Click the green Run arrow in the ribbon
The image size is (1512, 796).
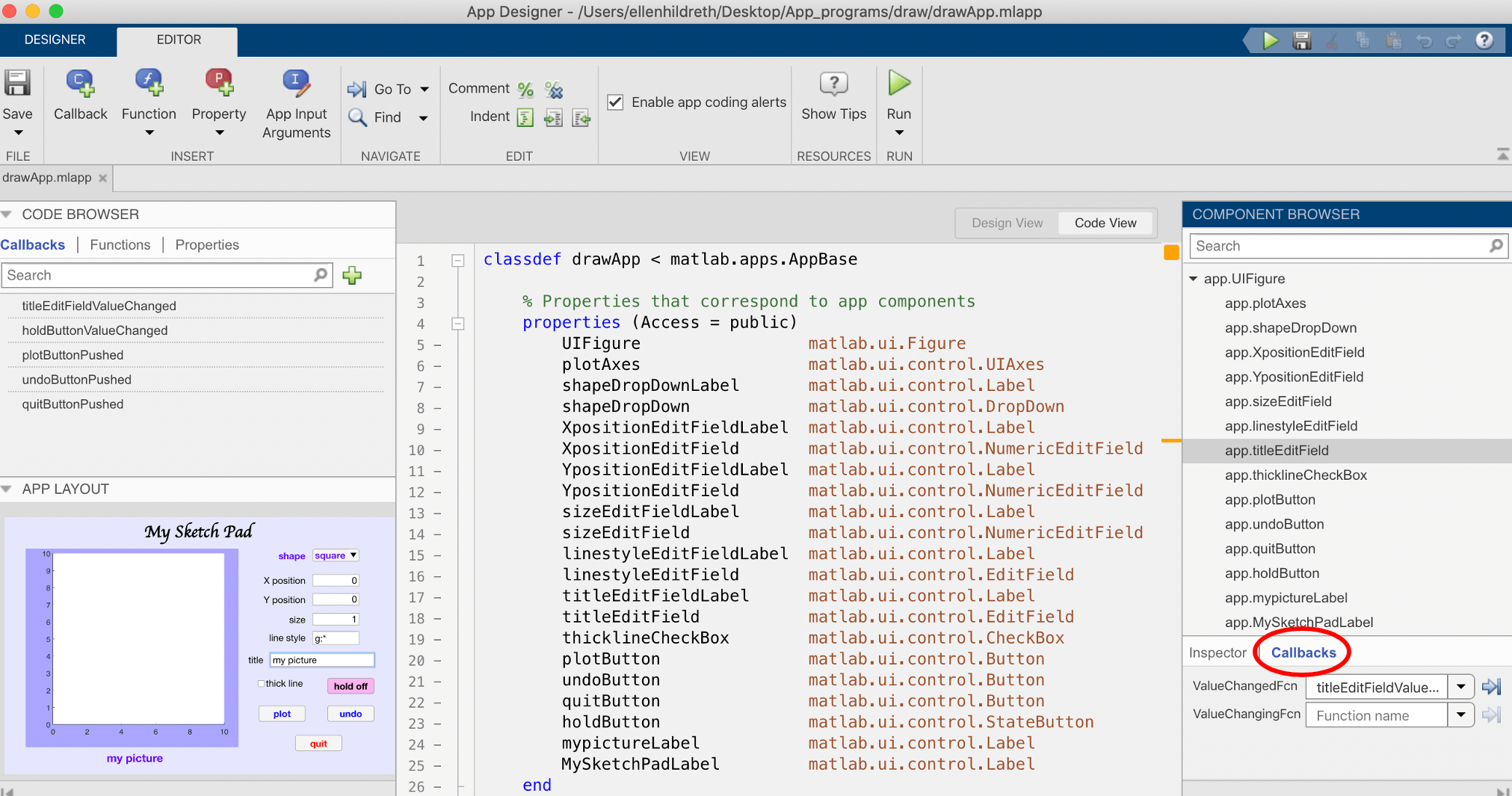tap(898, 83)
